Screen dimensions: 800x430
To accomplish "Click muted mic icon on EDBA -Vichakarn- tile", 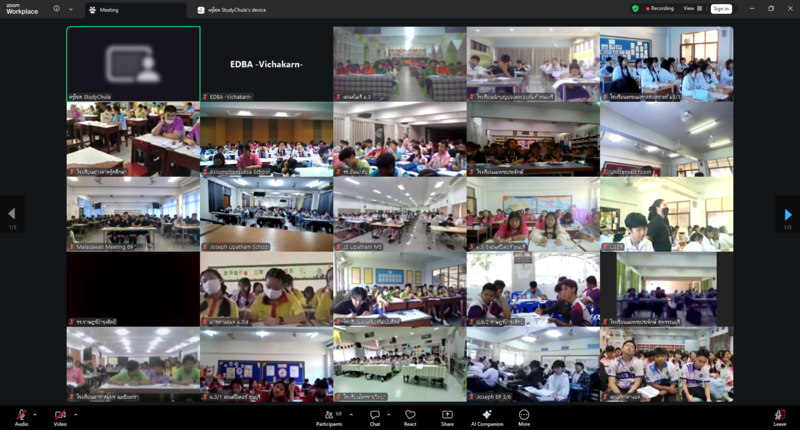I will (205, 96).
